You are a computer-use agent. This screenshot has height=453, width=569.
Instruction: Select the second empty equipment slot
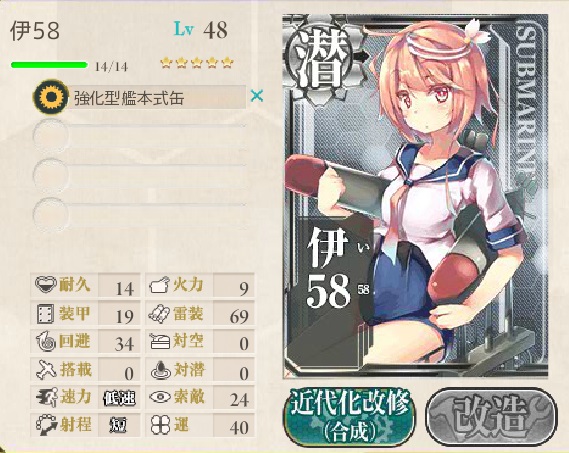(140, 136)
